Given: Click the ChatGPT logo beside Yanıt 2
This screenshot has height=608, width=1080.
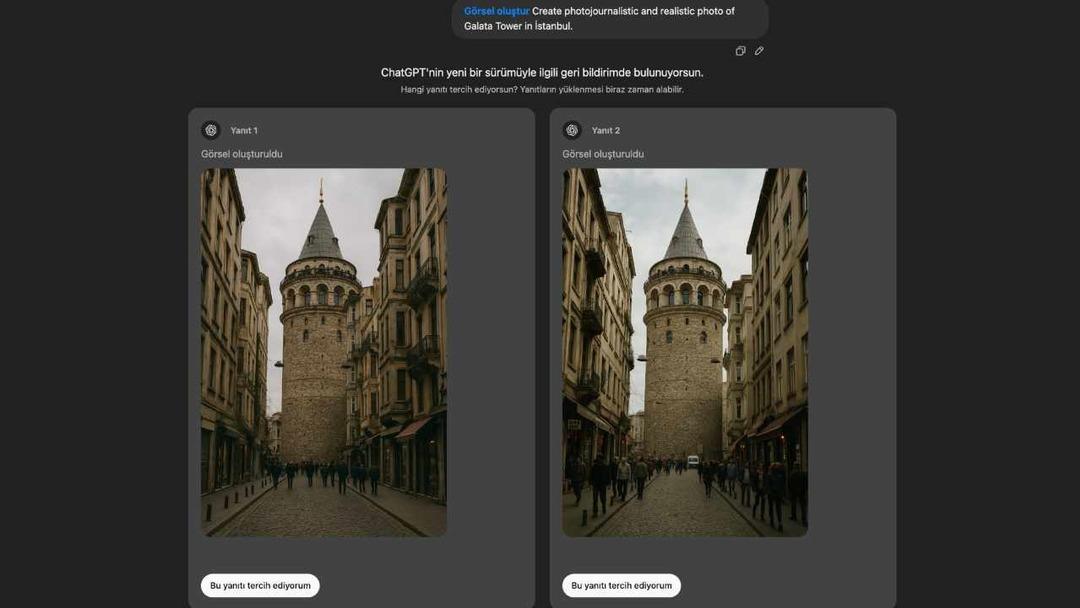Looking at the screenshot, I should tap(572, 130).
